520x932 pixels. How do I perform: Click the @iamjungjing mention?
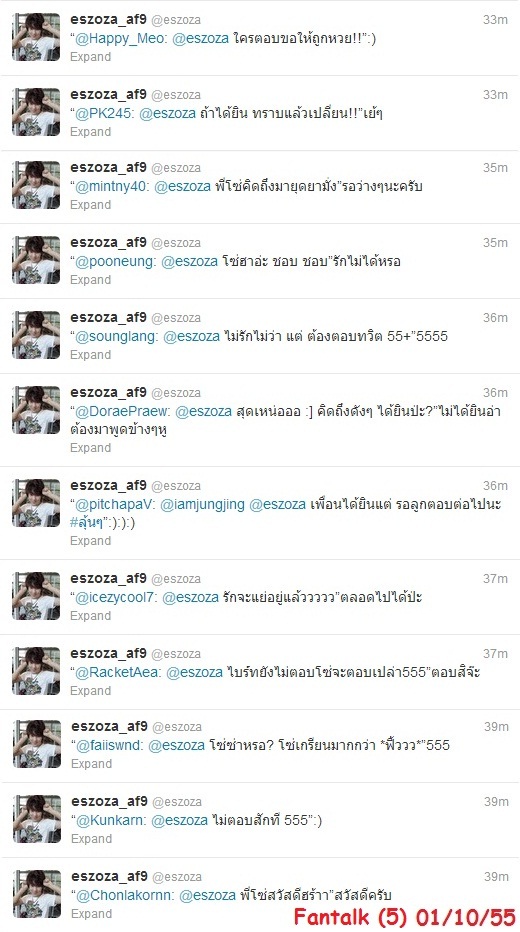click(x=203, y=505)
